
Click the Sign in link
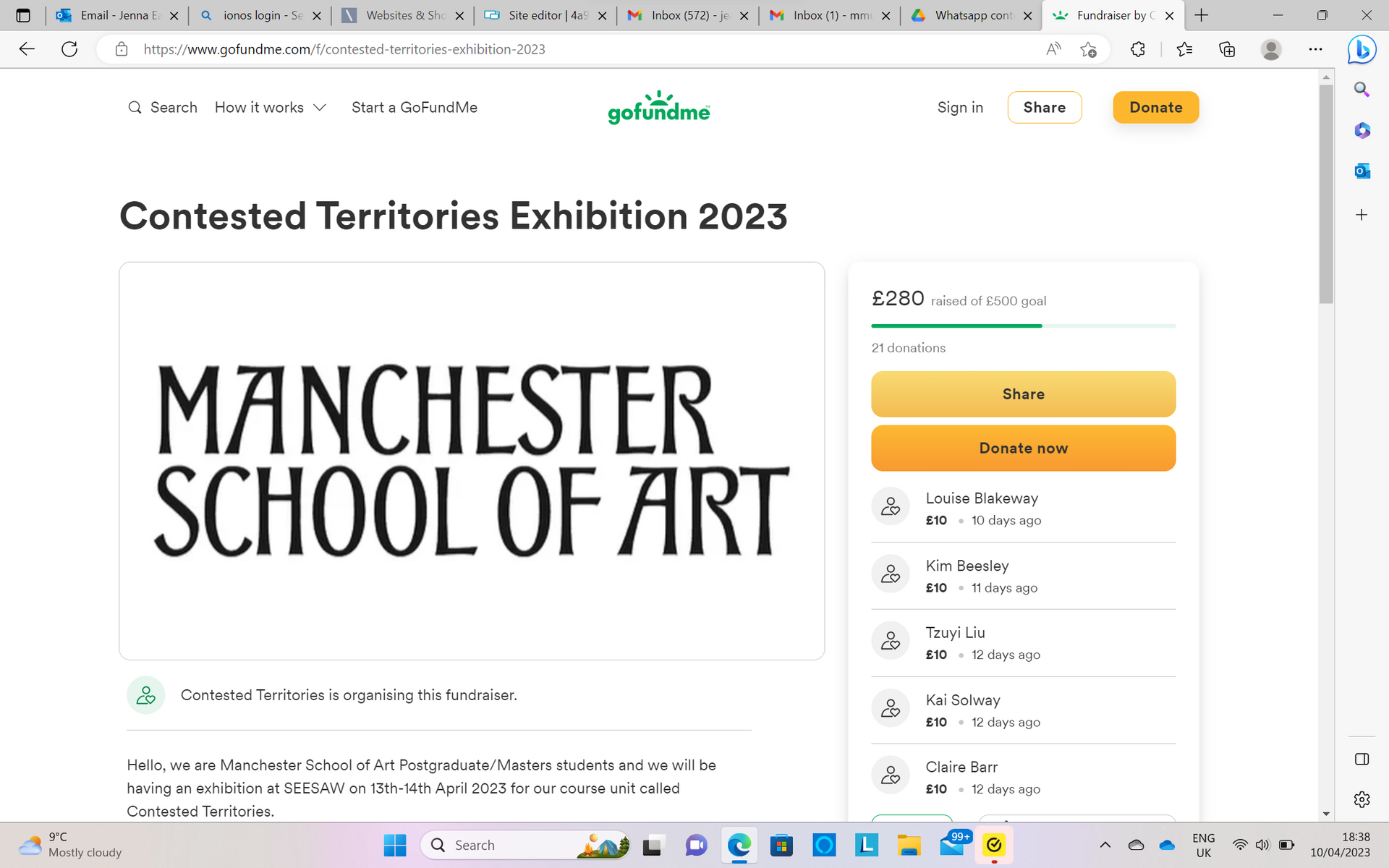[960, 107]
